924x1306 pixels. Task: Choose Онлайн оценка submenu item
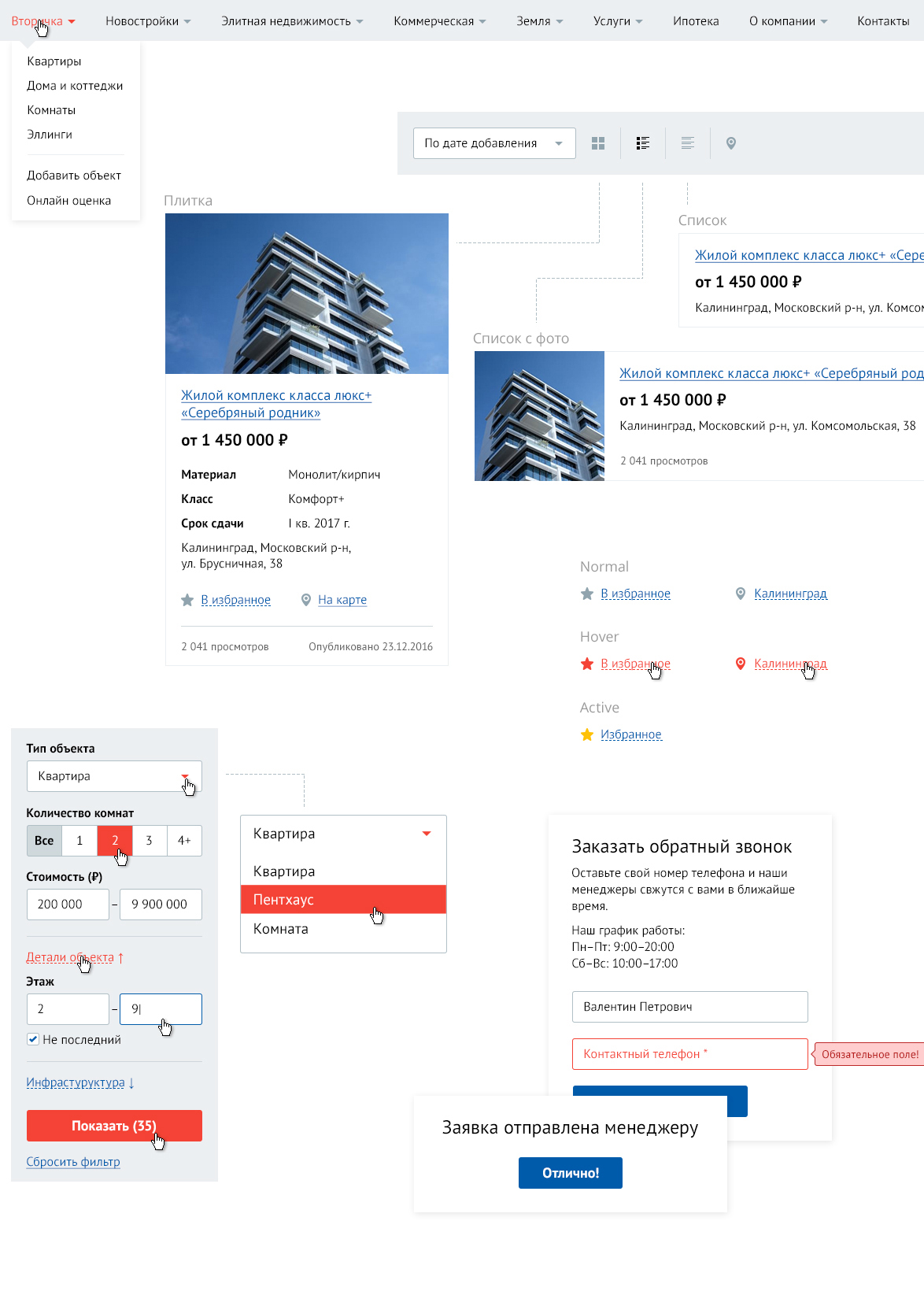pyautogui.click(x=69, y=201)
